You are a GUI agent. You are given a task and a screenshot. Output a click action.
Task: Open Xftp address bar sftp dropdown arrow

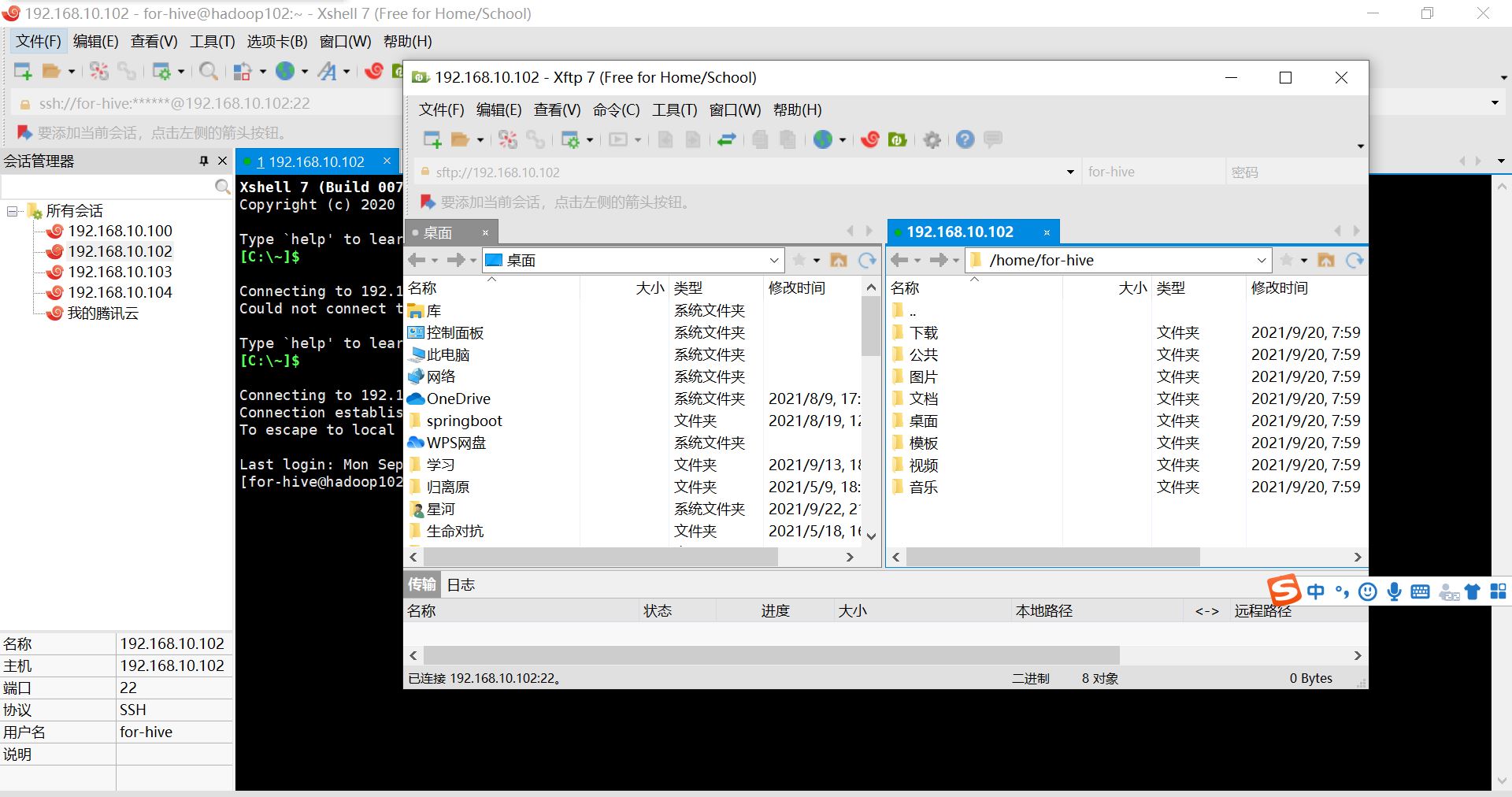pos(1070,172)
